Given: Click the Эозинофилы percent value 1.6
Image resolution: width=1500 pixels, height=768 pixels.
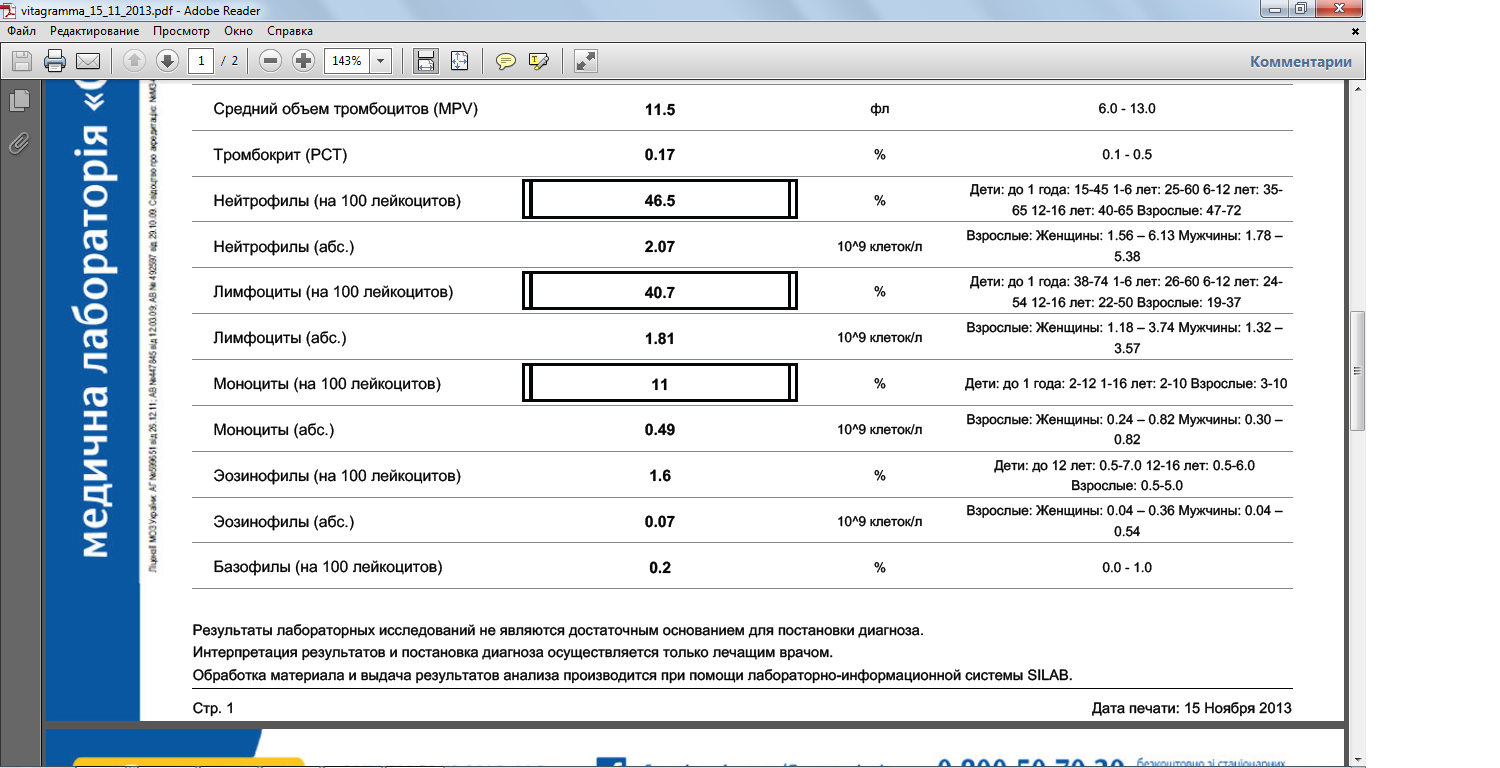Looking at the screenshot, I should click(x=660, y=476).
